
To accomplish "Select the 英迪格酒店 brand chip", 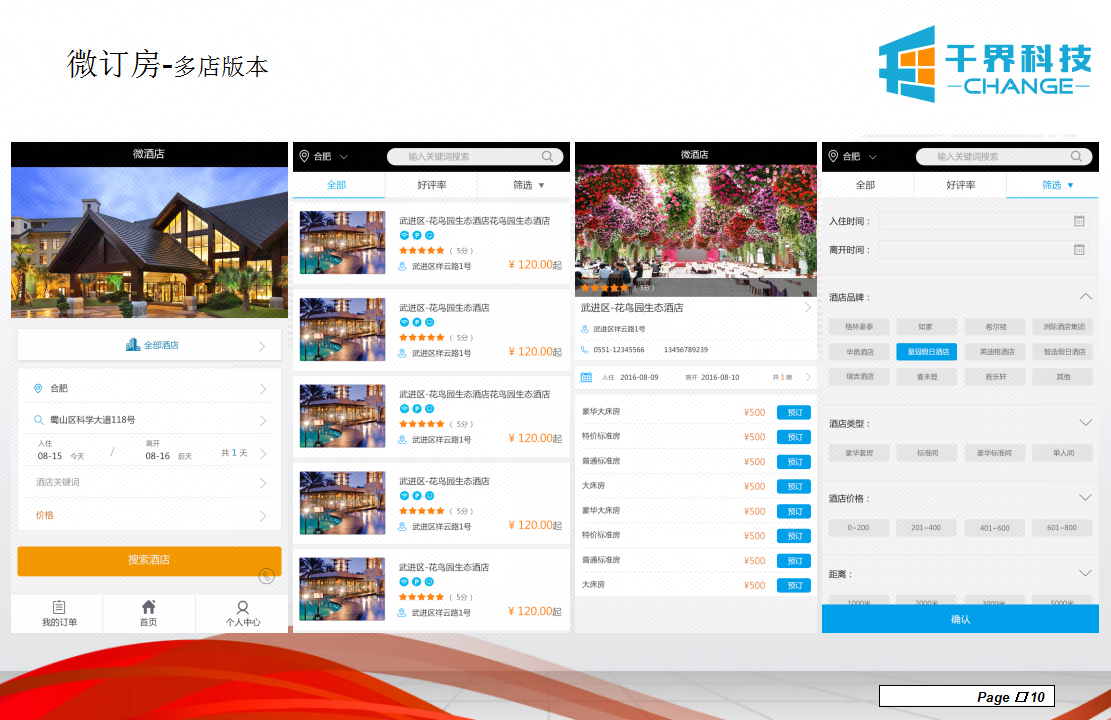I will click(995, 351).
